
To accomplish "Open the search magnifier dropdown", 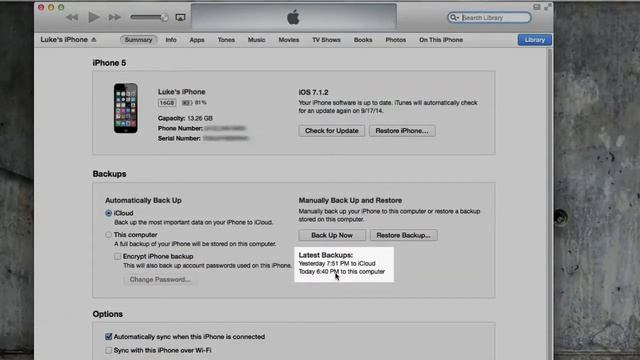I will [x=454, y=18].
